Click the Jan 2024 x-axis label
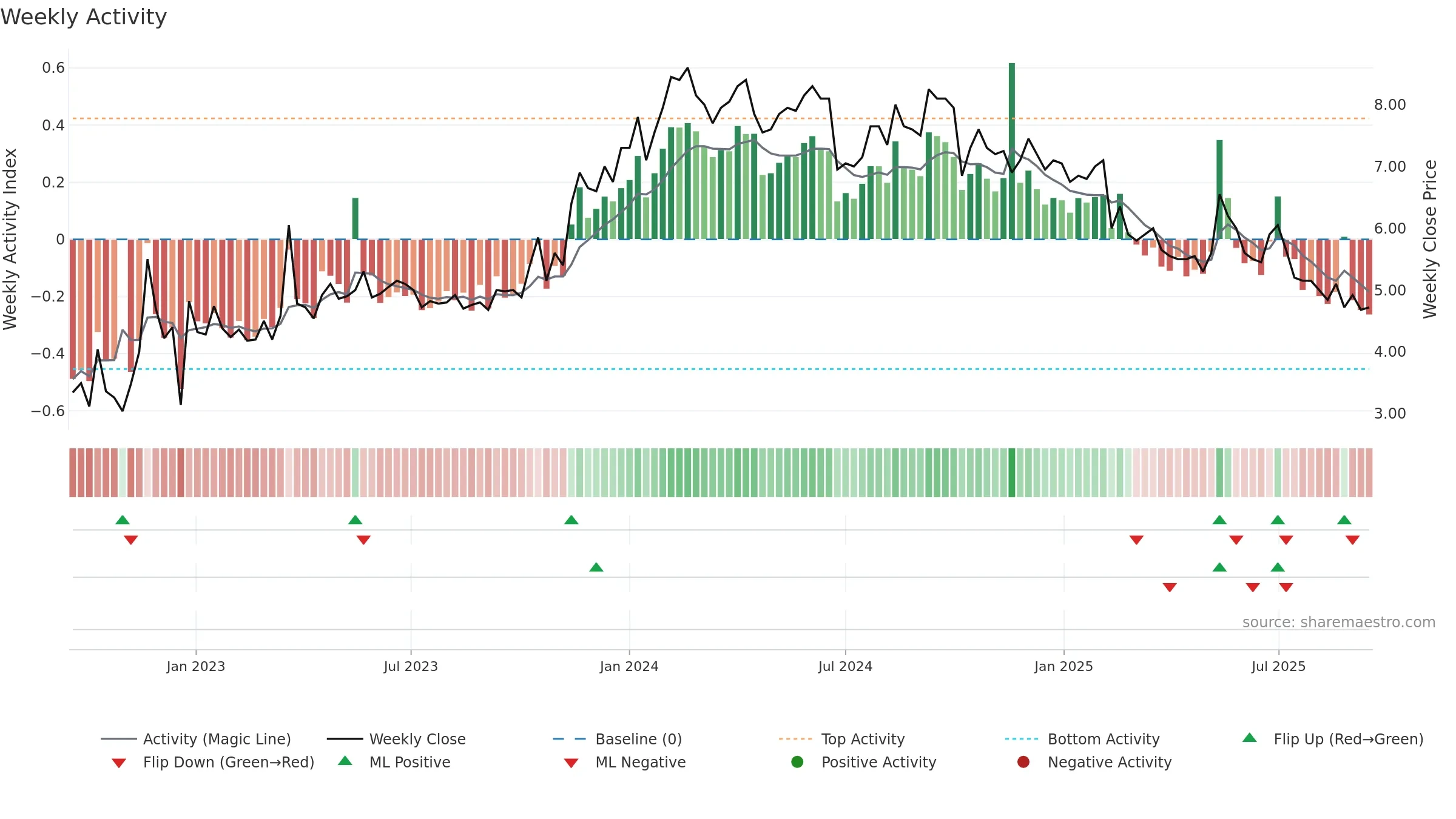The width and height of the screenshot is (1456, 819). click(x=629, y=666)
